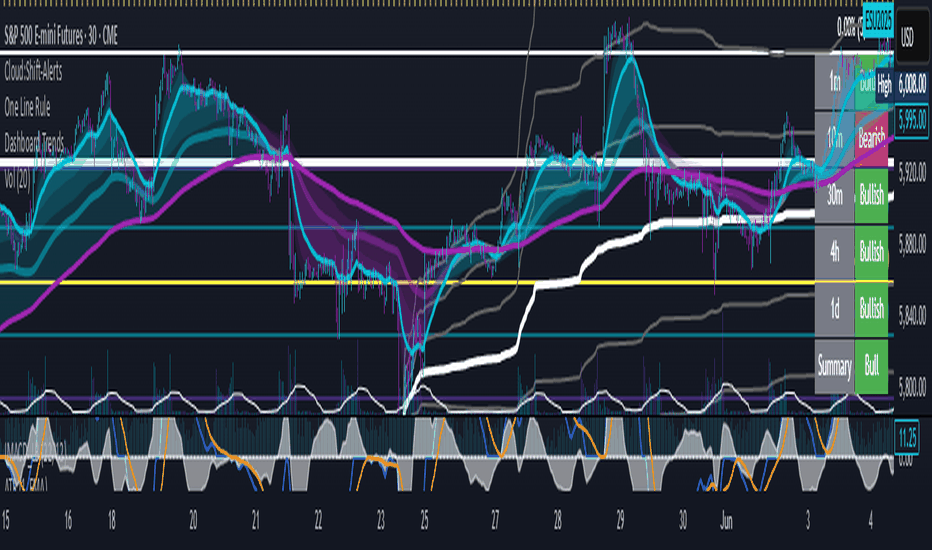Click date 16 on the time axis
Viewport: 932px width, 550px height.
[68, 521]
